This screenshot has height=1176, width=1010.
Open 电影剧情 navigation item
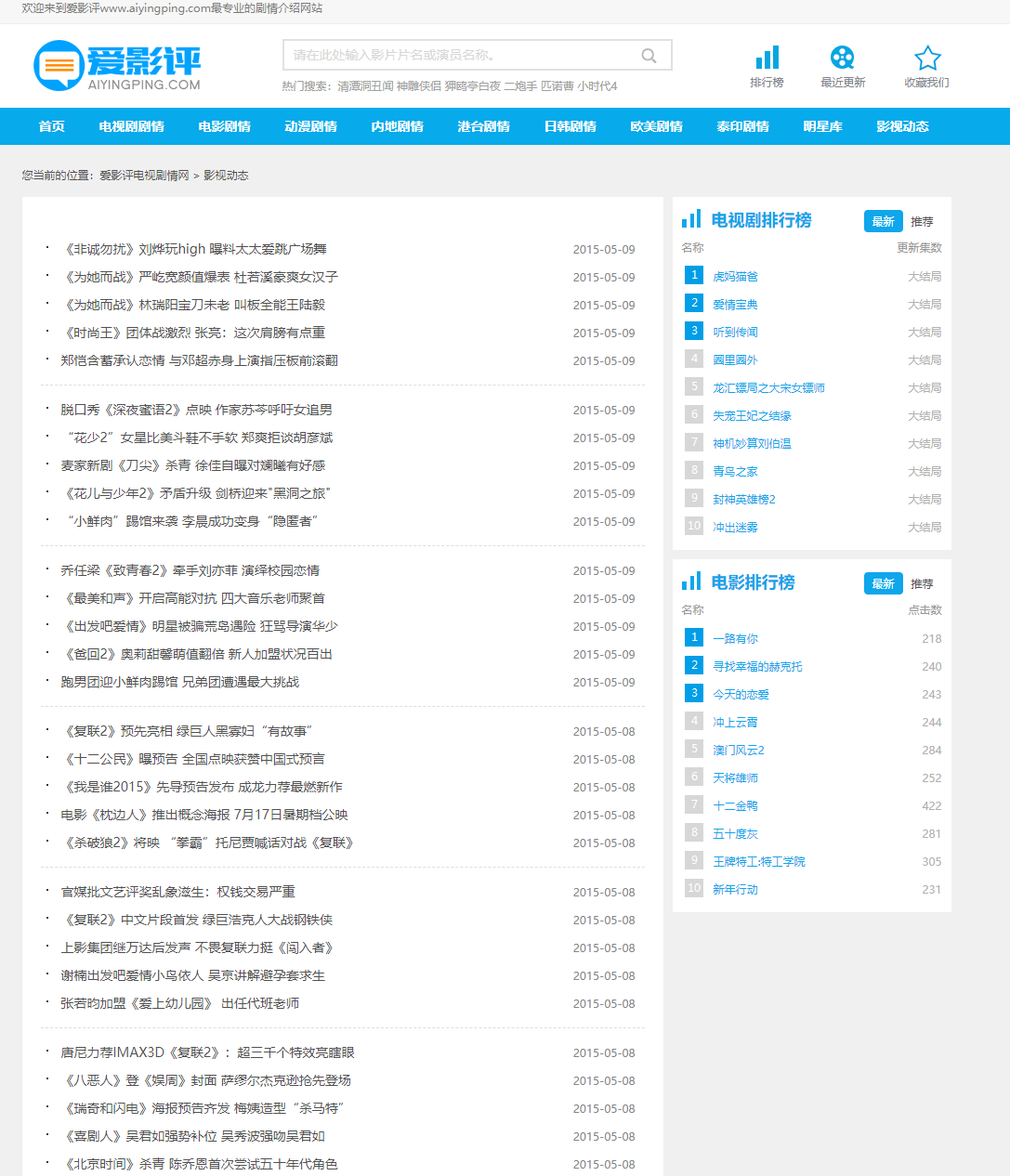(x=225, y=126)
